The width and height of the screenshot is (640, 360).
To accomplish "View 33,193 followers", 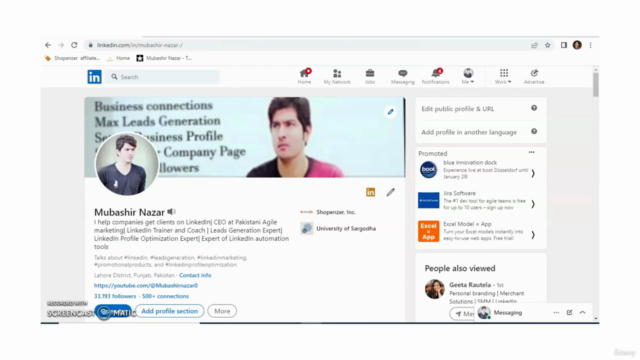I will point(115,296).
